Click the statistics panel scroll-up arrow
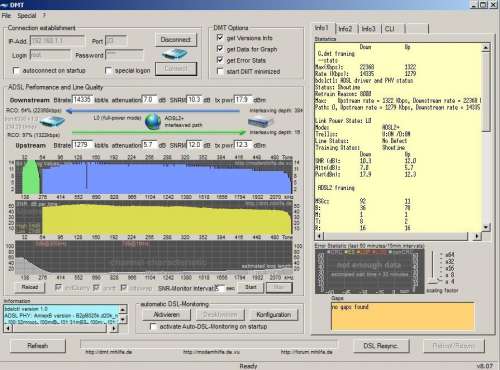500x370 pixels. [486, 48]
